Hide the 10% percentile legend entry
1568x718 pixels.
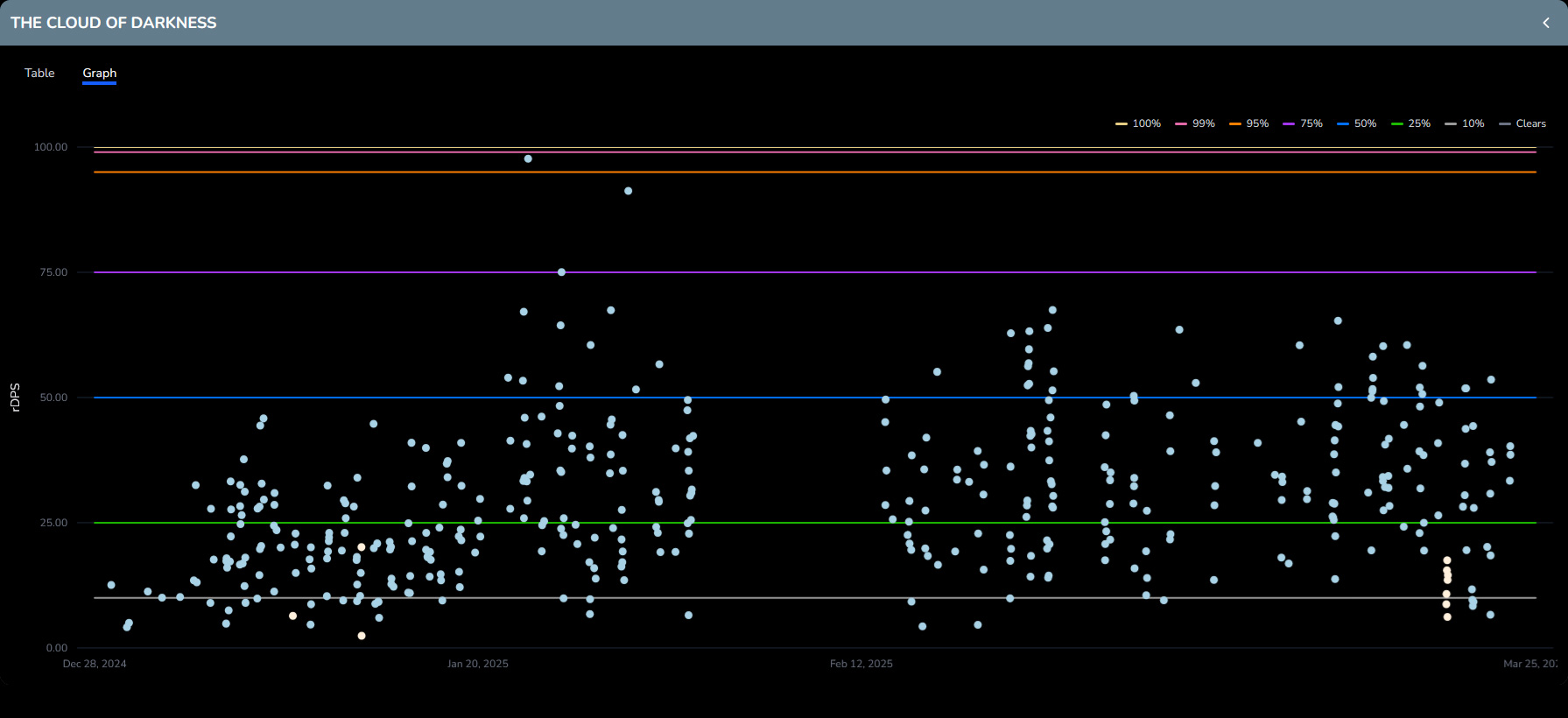coord(1465,123)
